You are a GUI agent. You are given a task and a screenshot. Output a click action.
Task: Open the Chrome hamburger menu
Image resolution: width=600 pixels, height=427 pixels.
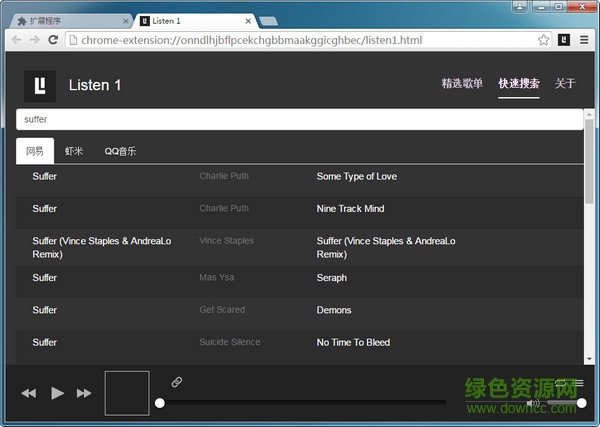click(584, 40)
